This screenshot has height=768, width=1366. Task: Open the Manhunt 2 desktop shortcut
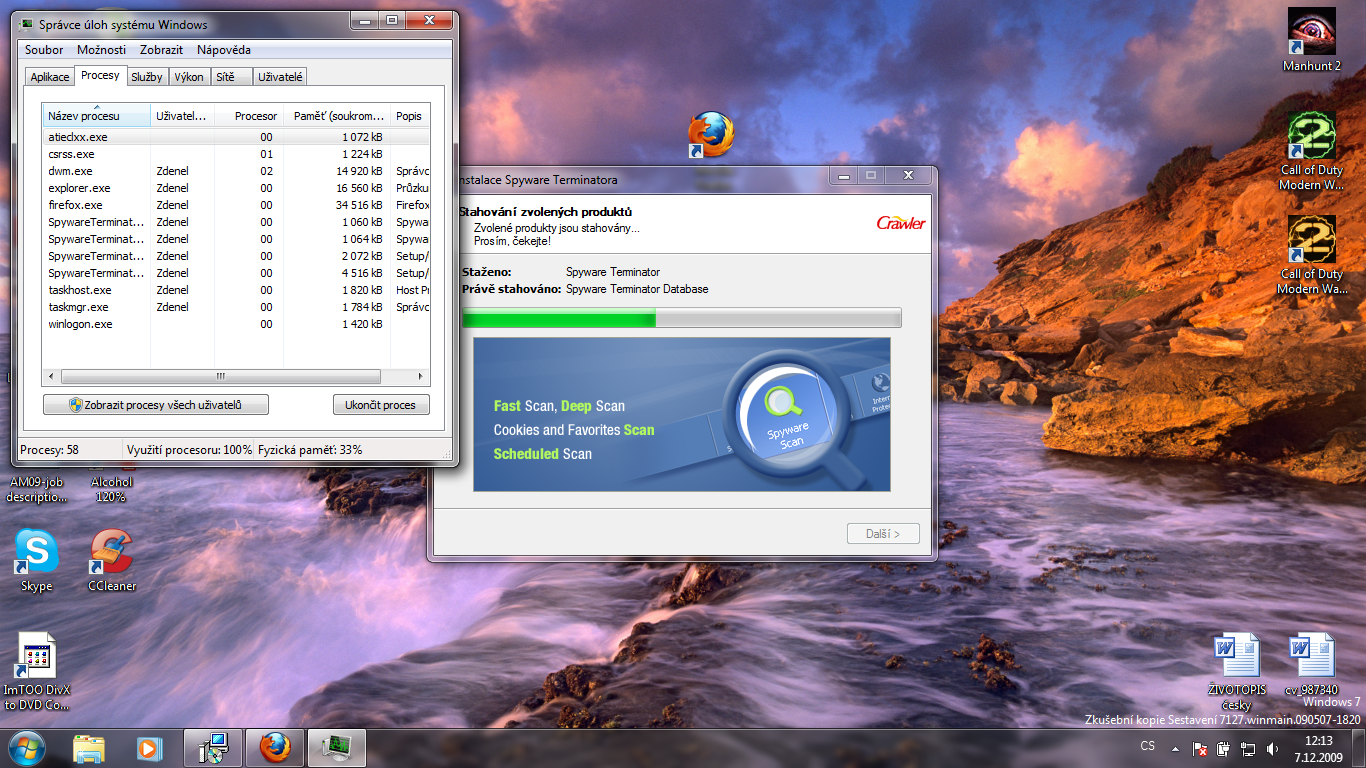(x=1311, y=40)
